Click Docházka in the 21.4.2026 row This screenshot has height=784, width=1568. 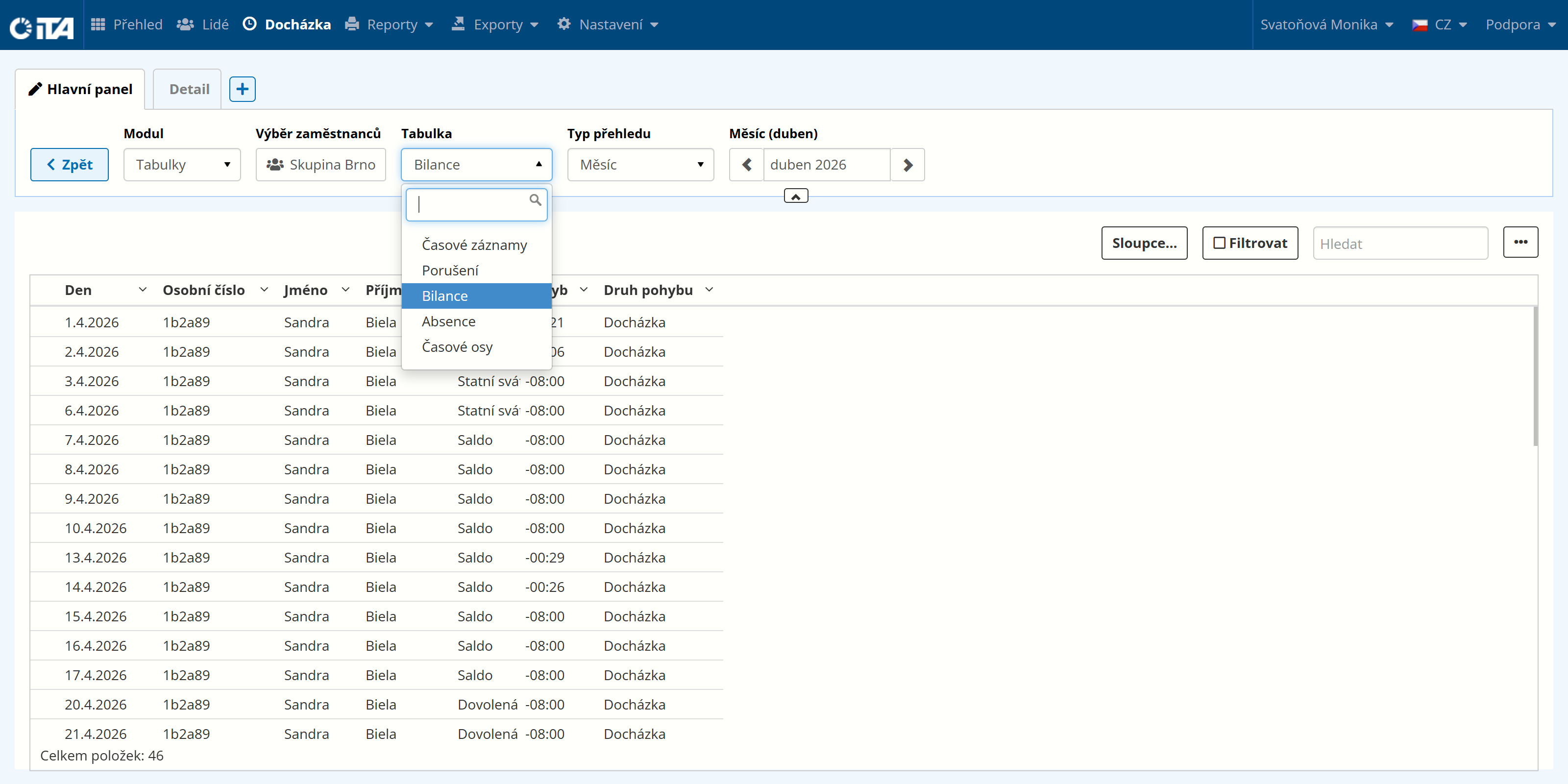pos(634,734)
